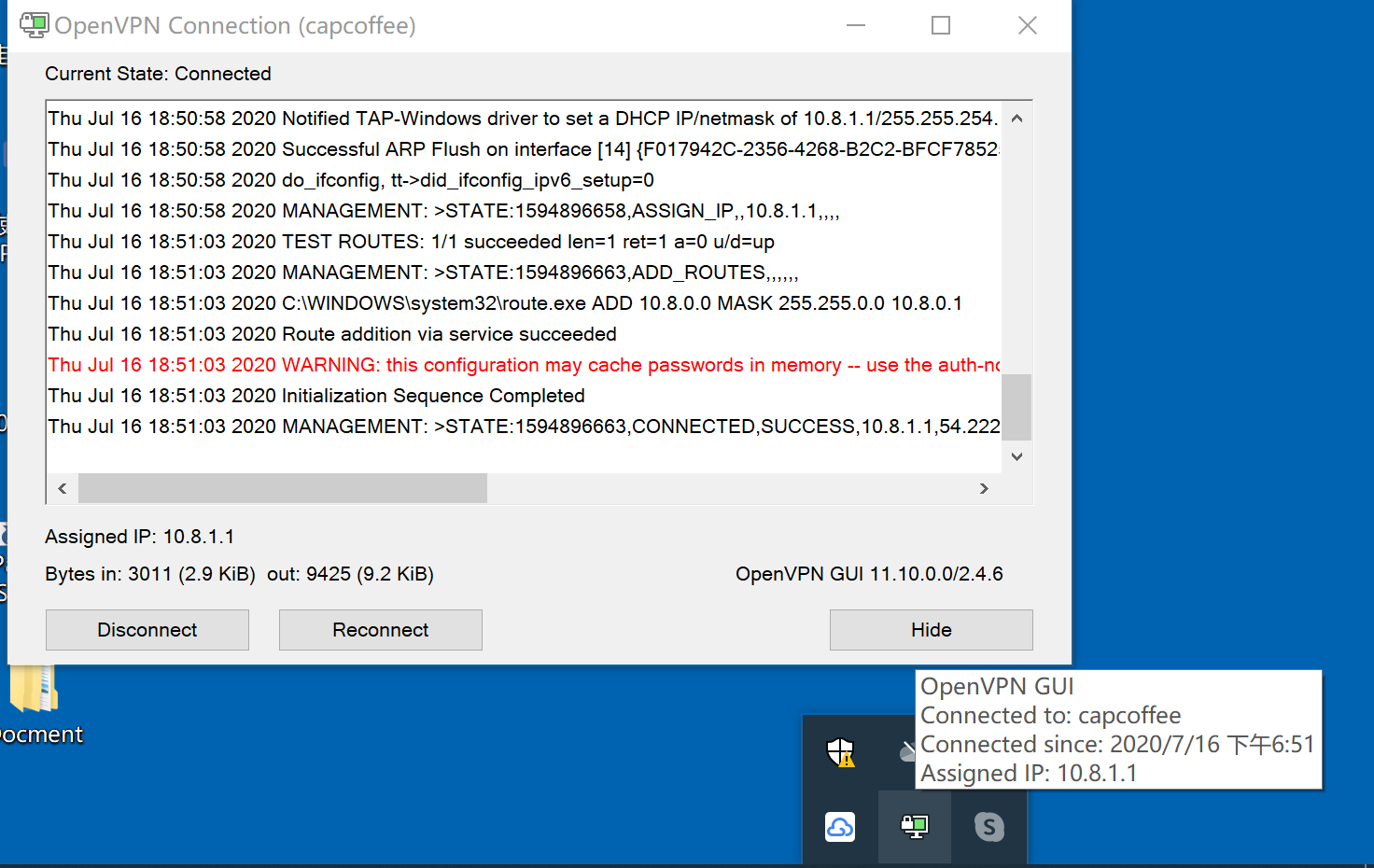Click the log scroll-up arrow
1374x868 pixels.
coord(1016,118)
